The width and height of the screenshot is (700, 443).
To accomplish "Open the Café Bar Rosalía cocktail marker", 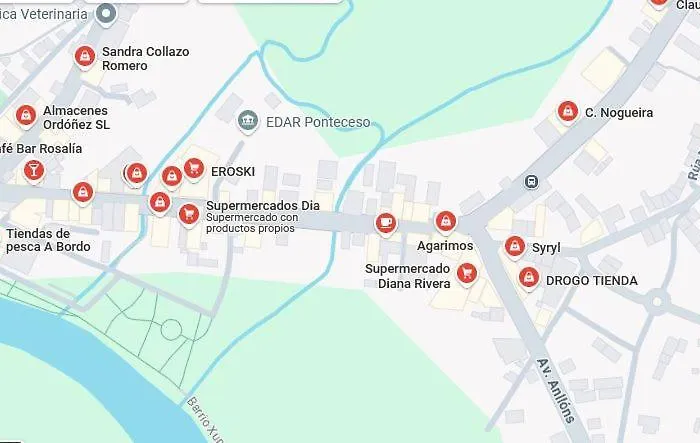I will point(34,171).
